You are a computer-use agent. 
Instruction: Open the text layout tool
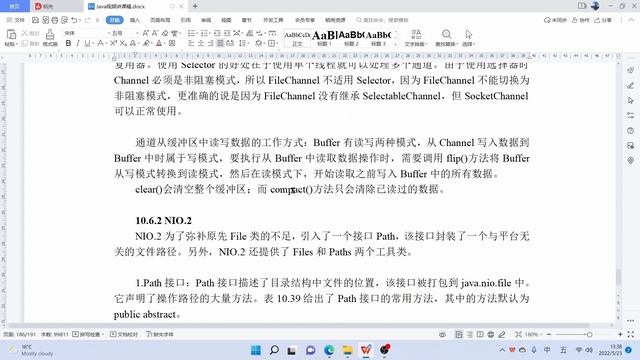tap(416, 38)
